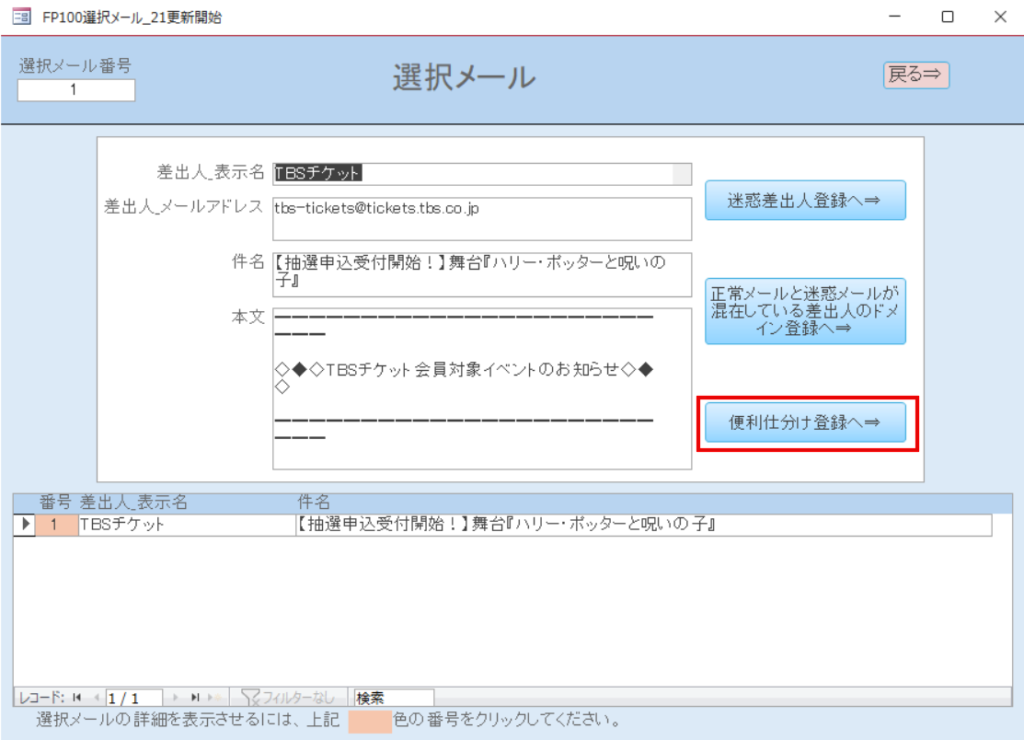1024x740 pixels.
Task: Click the 件名 subject field in detail form
Action: [482, 275]
